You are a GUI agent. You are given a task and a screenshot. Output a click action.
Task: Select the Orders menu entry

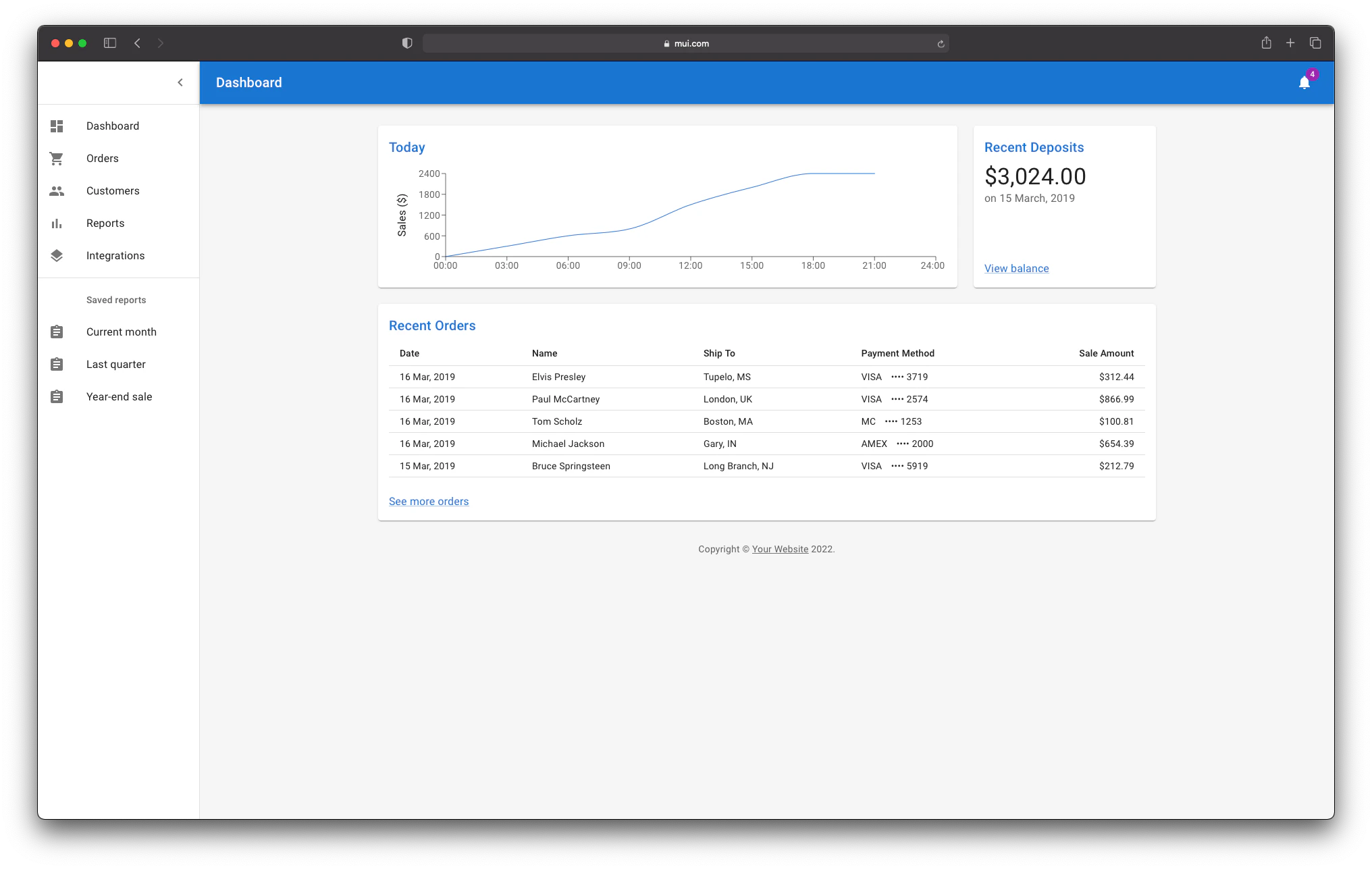[x=102, y=158]
